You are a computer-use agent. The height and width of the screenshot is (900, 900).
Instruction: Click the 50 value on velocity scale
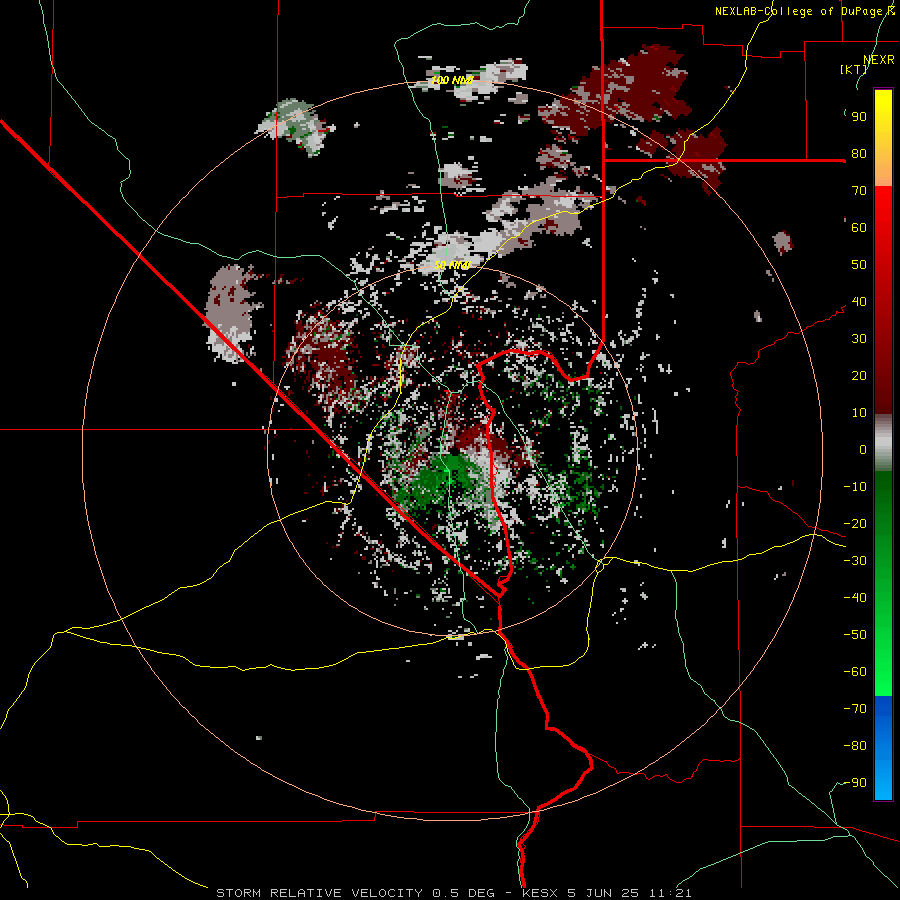point(859,265)
